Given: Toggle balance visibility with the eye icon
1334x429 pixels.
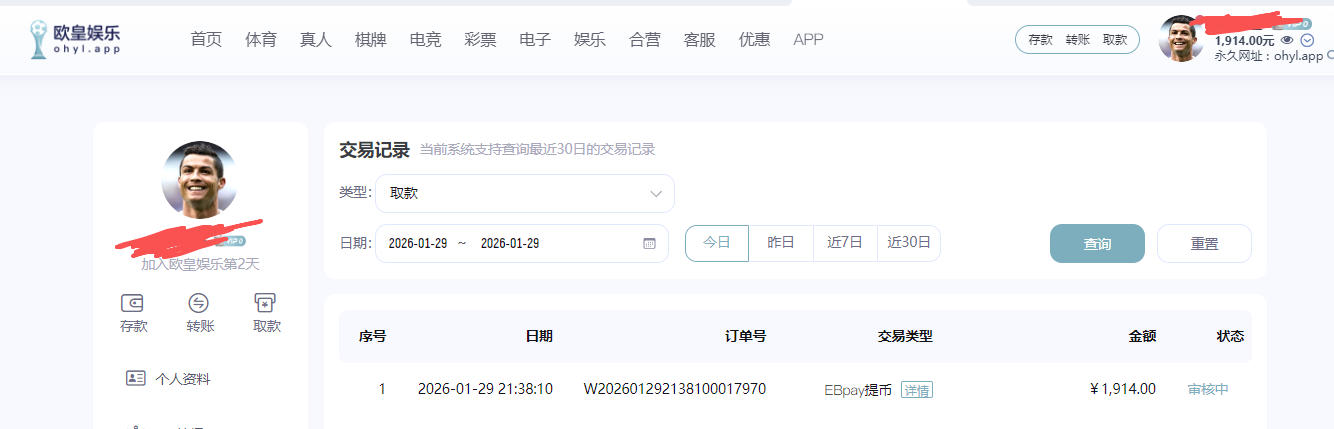Looking at the screenshot, I should [x=1288, y=40].
